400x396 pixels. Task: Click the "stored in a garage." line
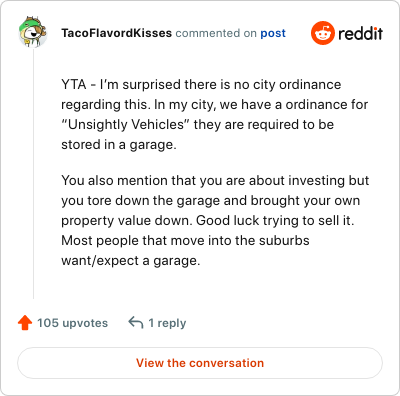pos(119,145)
